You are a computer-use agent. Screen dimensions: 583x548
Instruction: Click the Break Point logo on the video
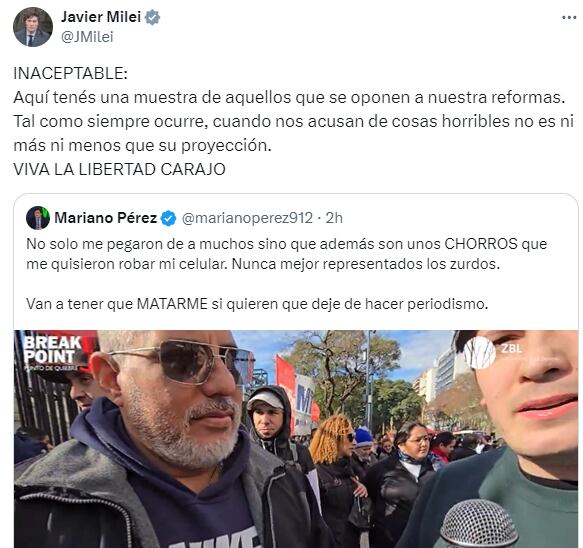(x=52, y=352)
